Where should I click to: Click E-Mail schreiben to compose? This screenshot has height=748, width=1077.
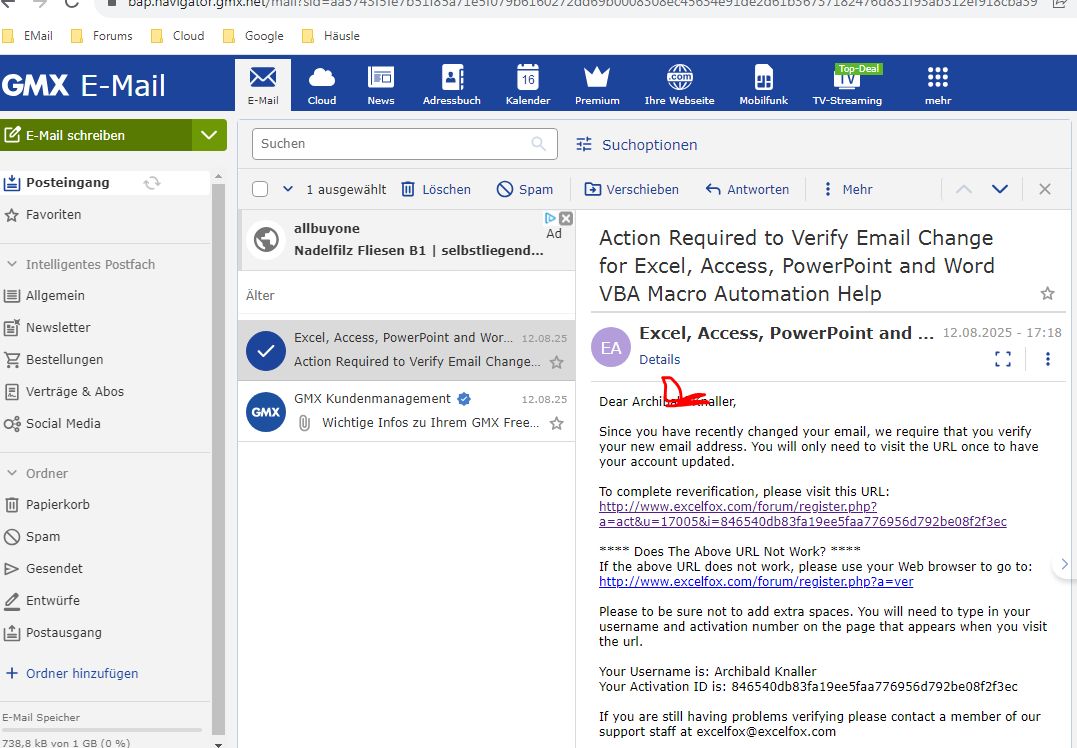pos(96,135)
